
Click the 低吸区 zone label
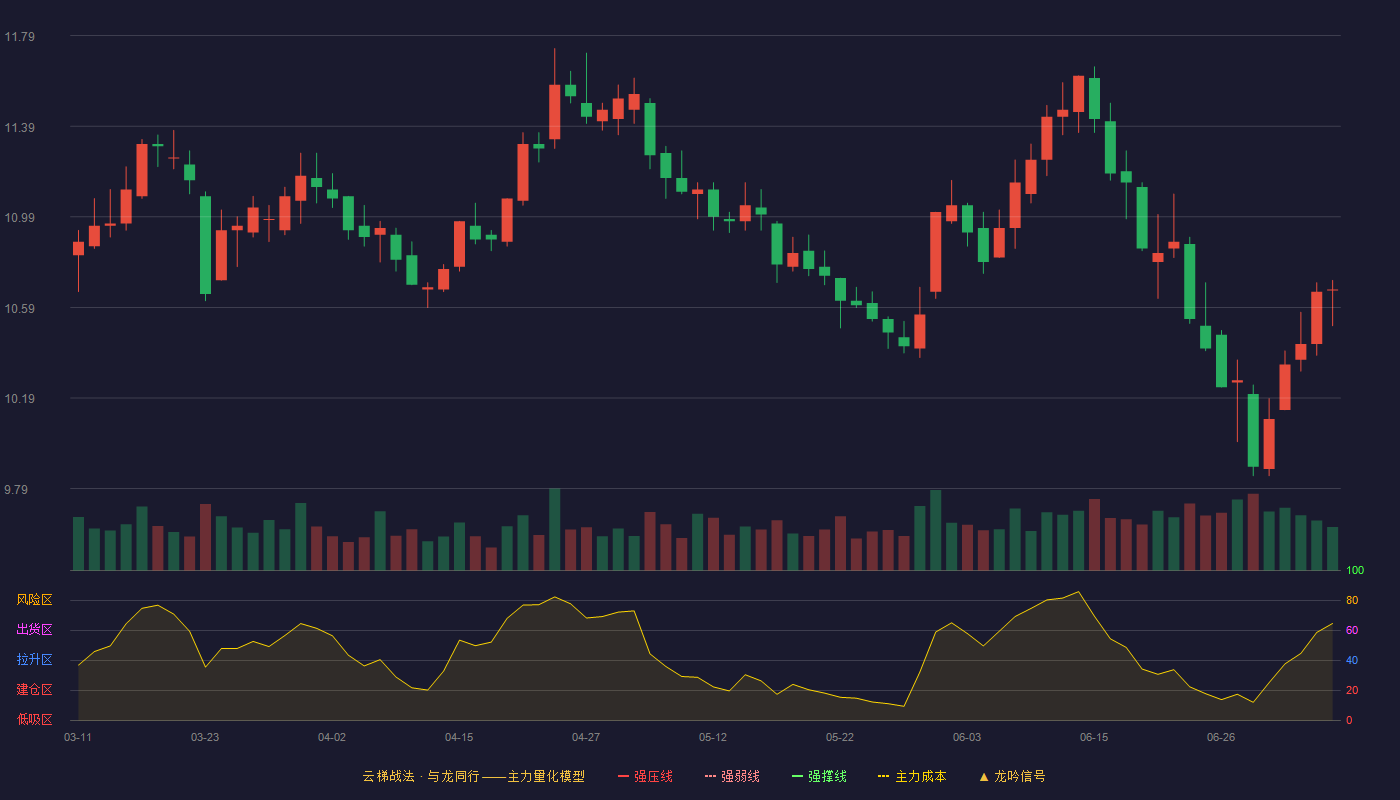(x=34, y=719)
